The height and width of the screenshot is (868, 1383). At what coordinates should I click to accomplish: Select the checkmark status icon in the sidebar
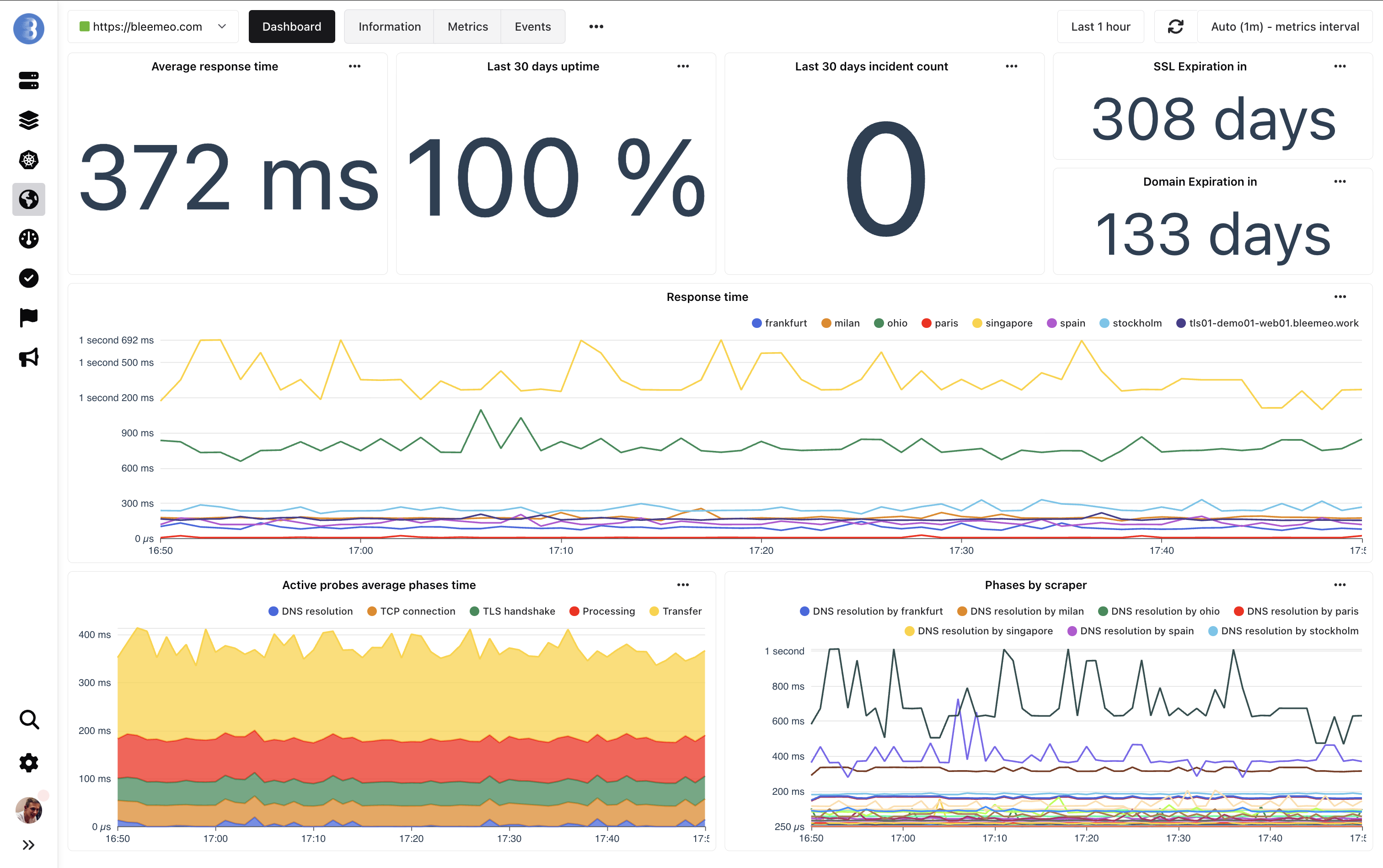(x=28, y=279)
